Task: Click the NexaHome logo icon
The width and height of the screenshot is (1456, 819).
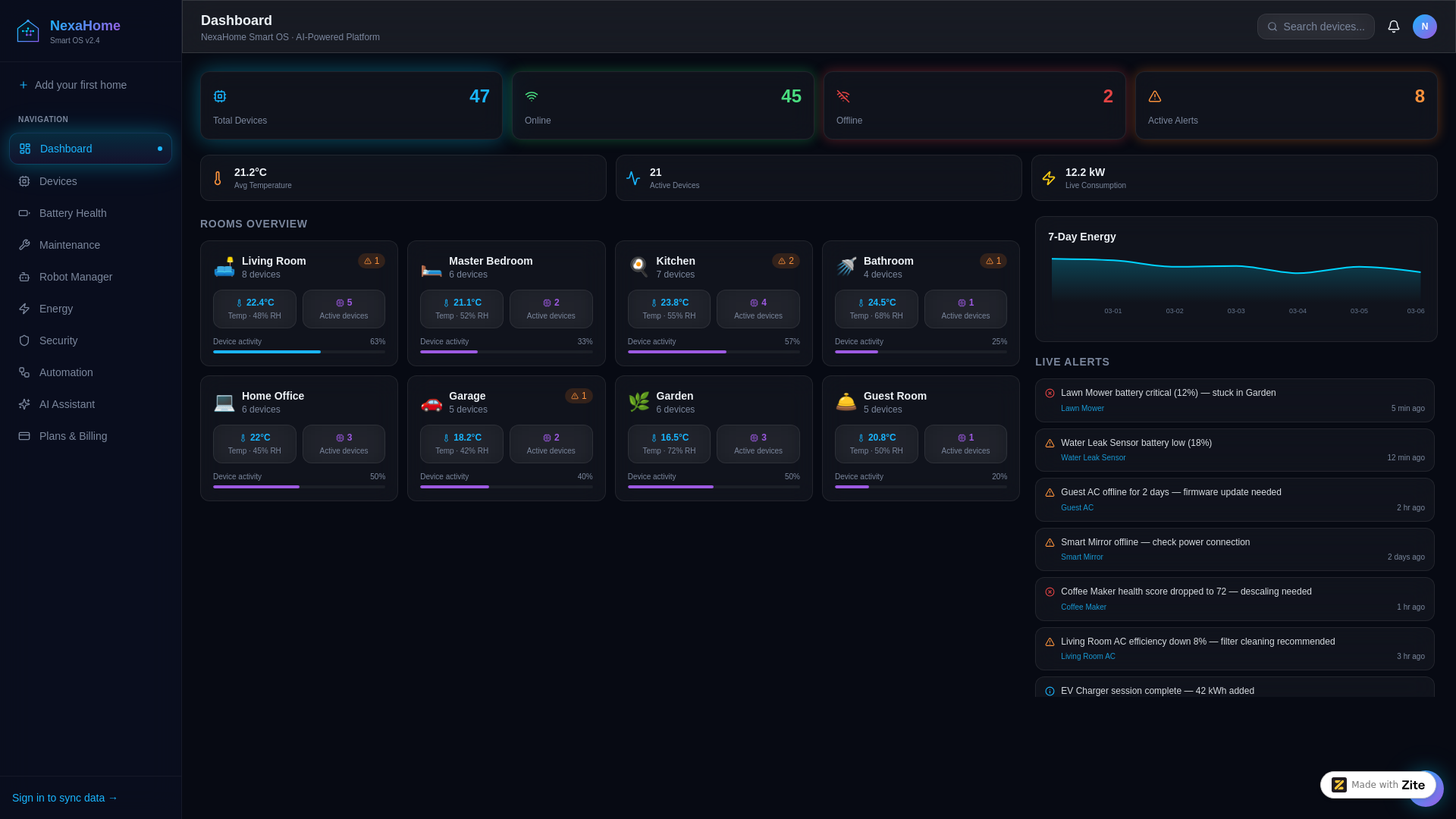Action: point(28,31)
